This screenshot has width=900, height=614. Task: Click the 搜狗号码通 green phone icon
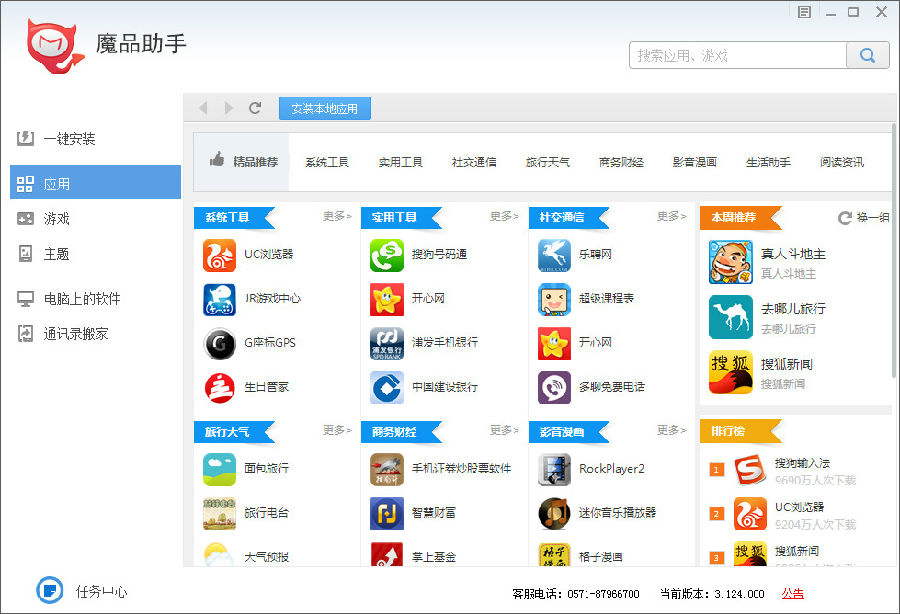pos(387,255)
